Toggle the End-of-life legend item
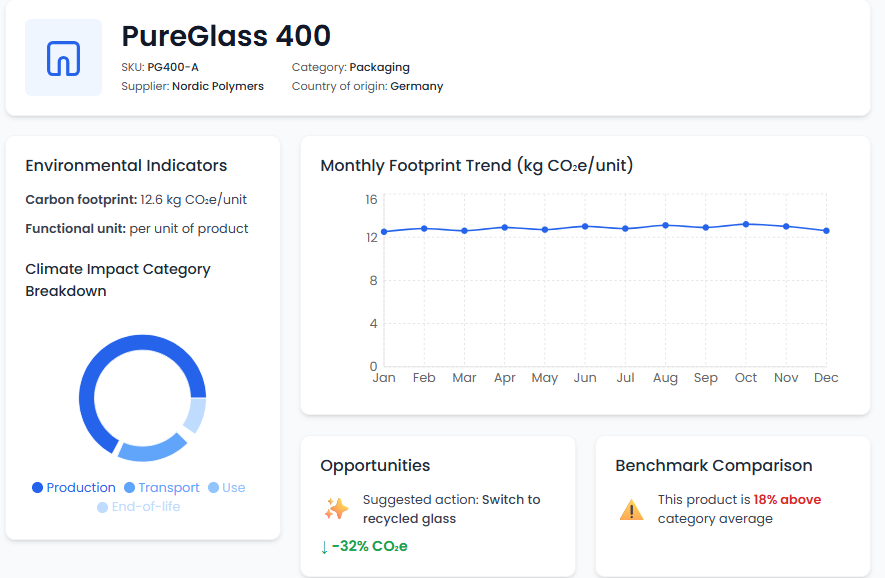 (x=139, y=507)
